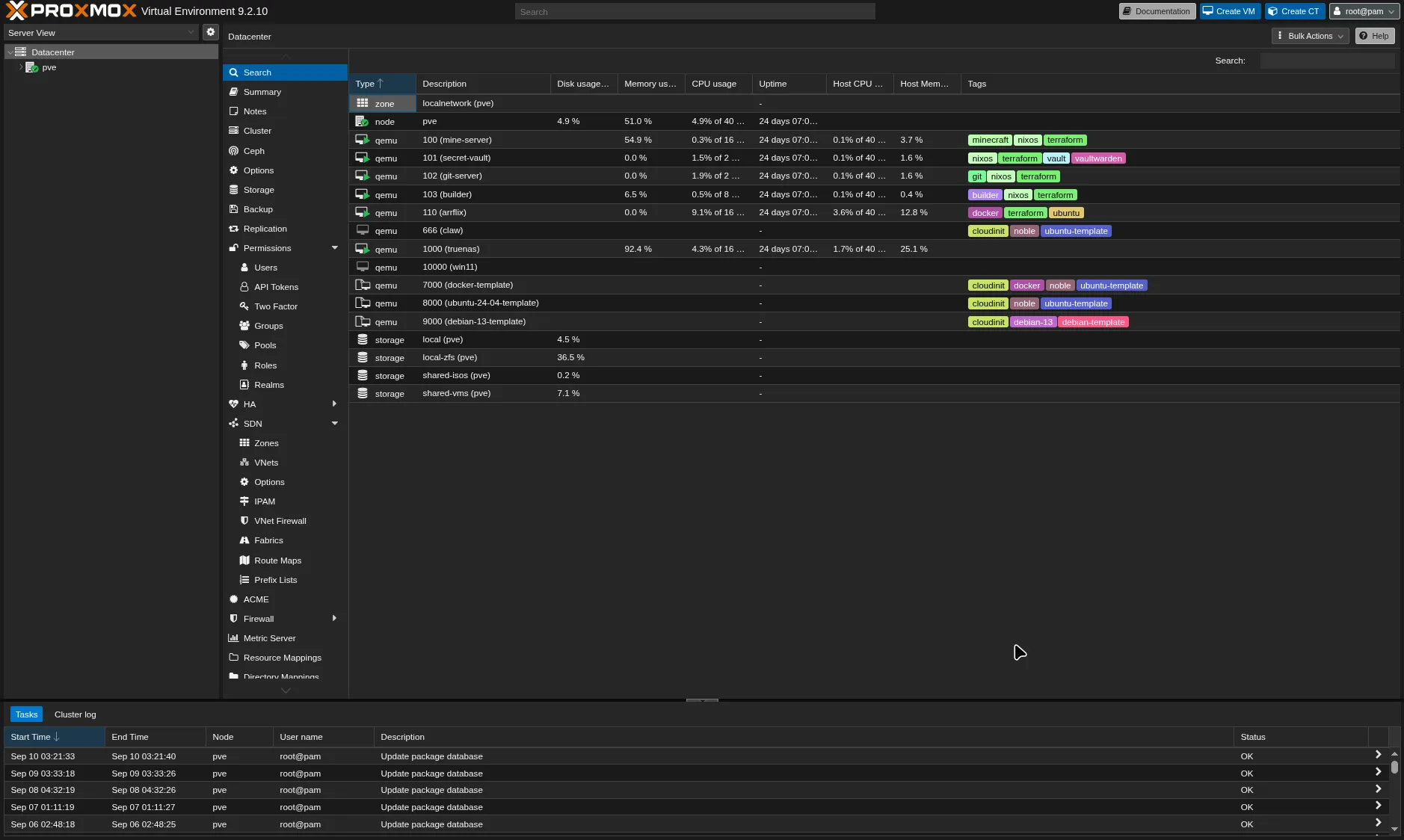
Task: Sort tasks by Start Time column header
Action: pos(55,737)
